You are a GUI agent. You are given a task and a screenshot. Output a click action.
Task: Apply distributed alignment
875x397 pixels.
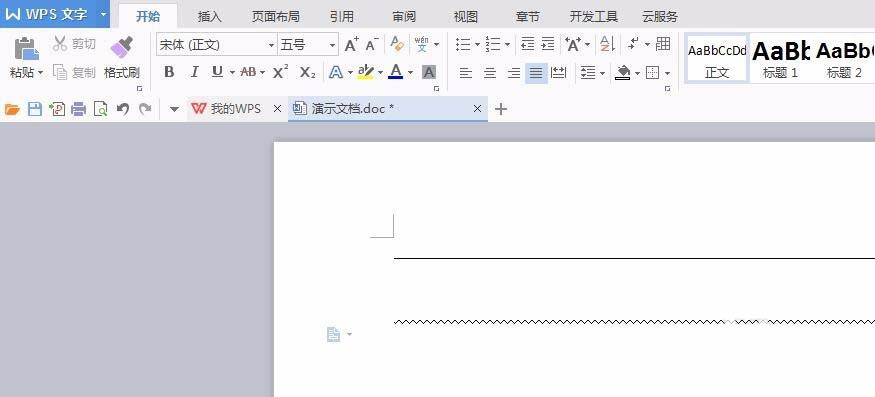click(558, 73)
